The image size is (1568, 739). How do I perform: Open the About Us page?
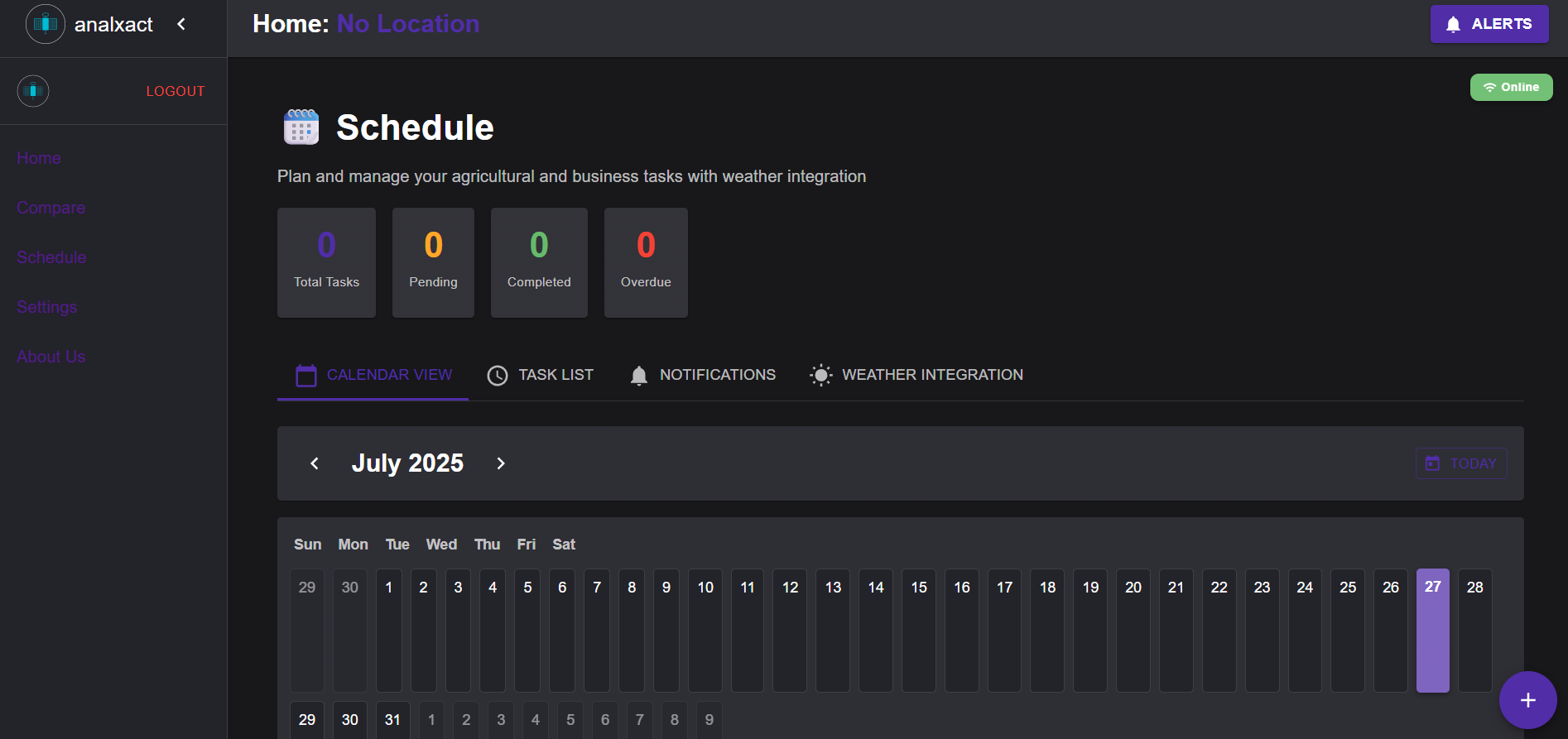point(51,357)
